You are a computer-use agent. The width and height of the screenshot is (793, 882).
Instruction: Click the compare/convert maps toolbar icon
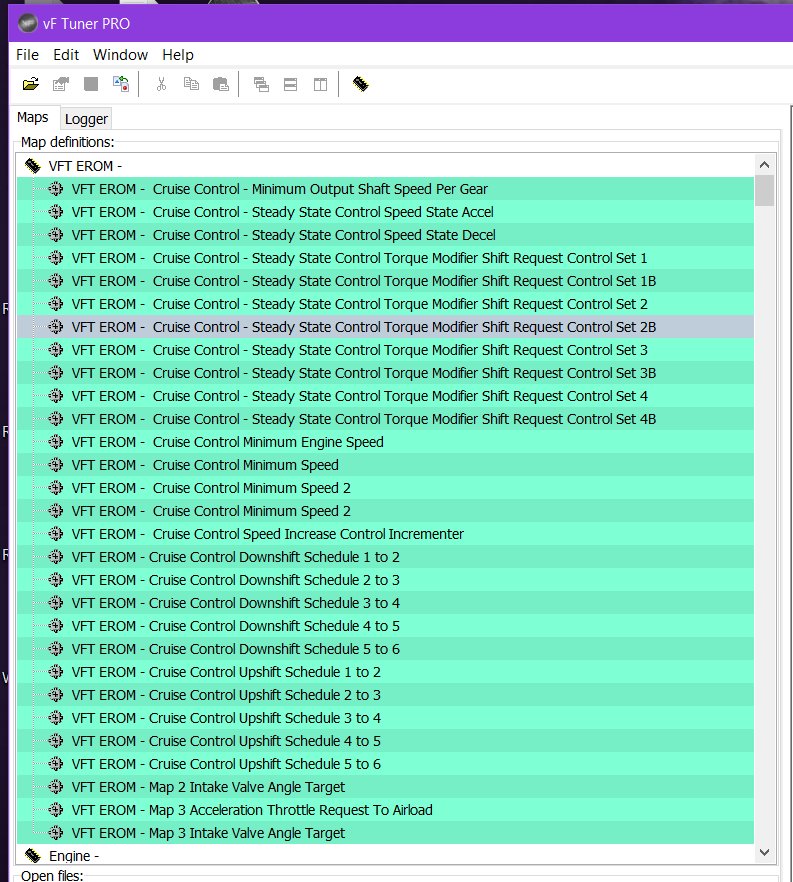[x=121, y=84]
